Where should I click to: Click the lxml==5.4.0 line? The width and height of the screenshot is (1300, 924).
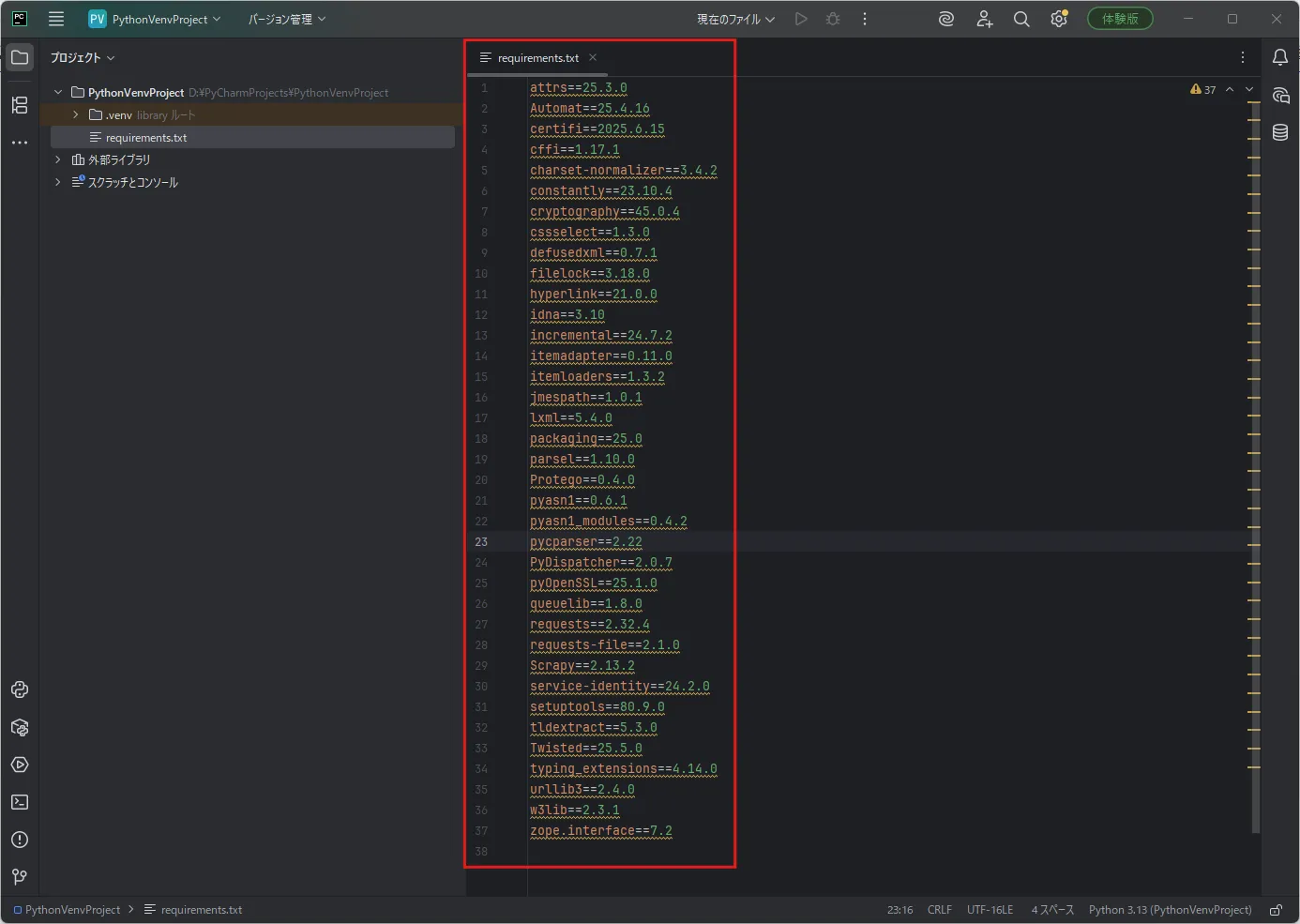(571, 418)
